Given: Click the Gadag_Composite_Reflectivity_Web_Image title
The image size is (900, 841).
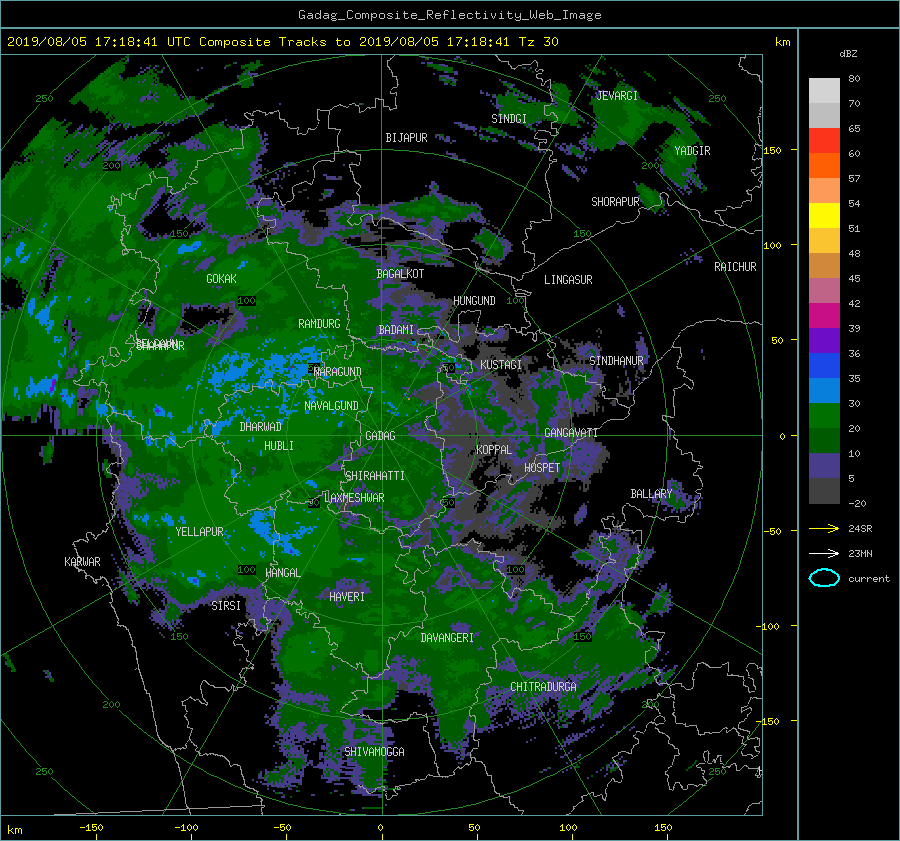Looking at the screenshot, I should click(x=449, y=15).
